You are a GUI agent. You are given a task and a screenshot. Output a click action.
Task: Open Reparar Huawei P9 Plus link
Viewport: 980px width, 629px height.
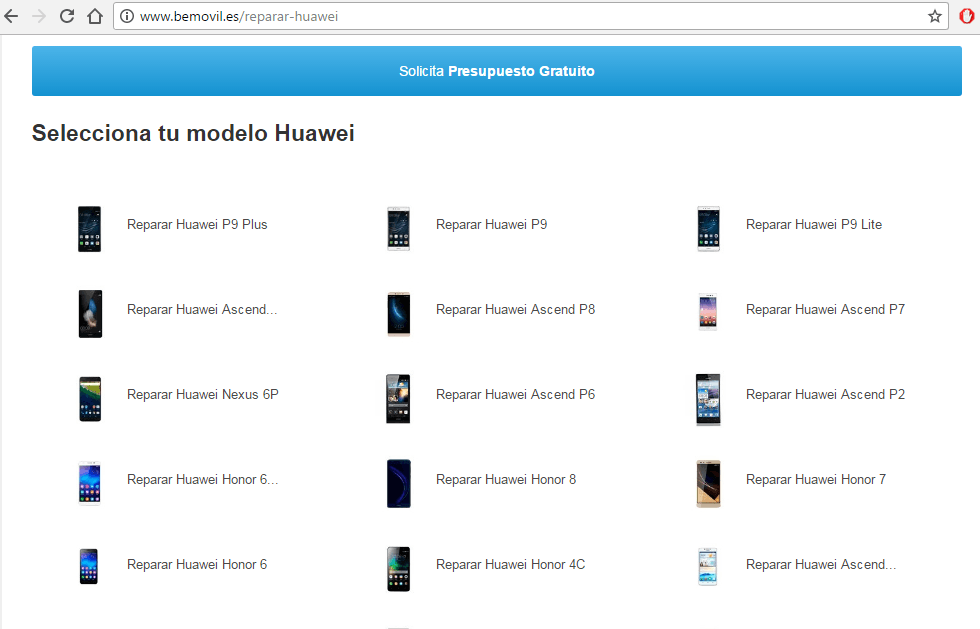[x=197, y=224]
